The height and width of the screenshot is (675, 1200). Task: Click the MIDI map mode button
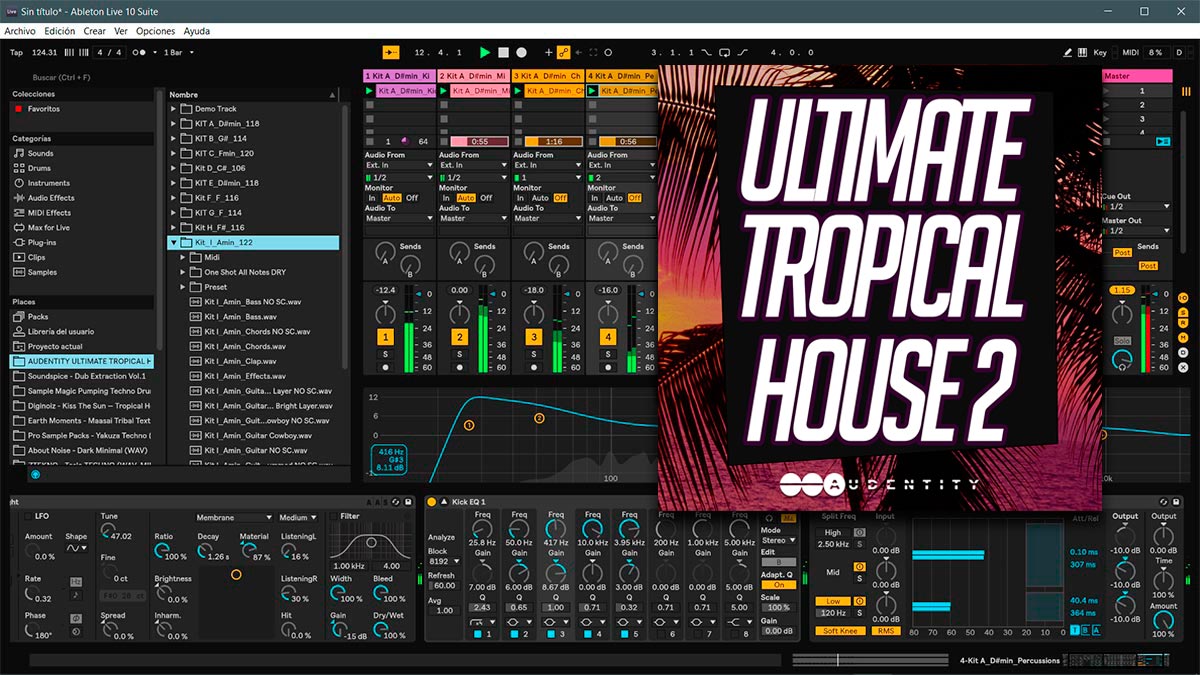(1130, 52)
